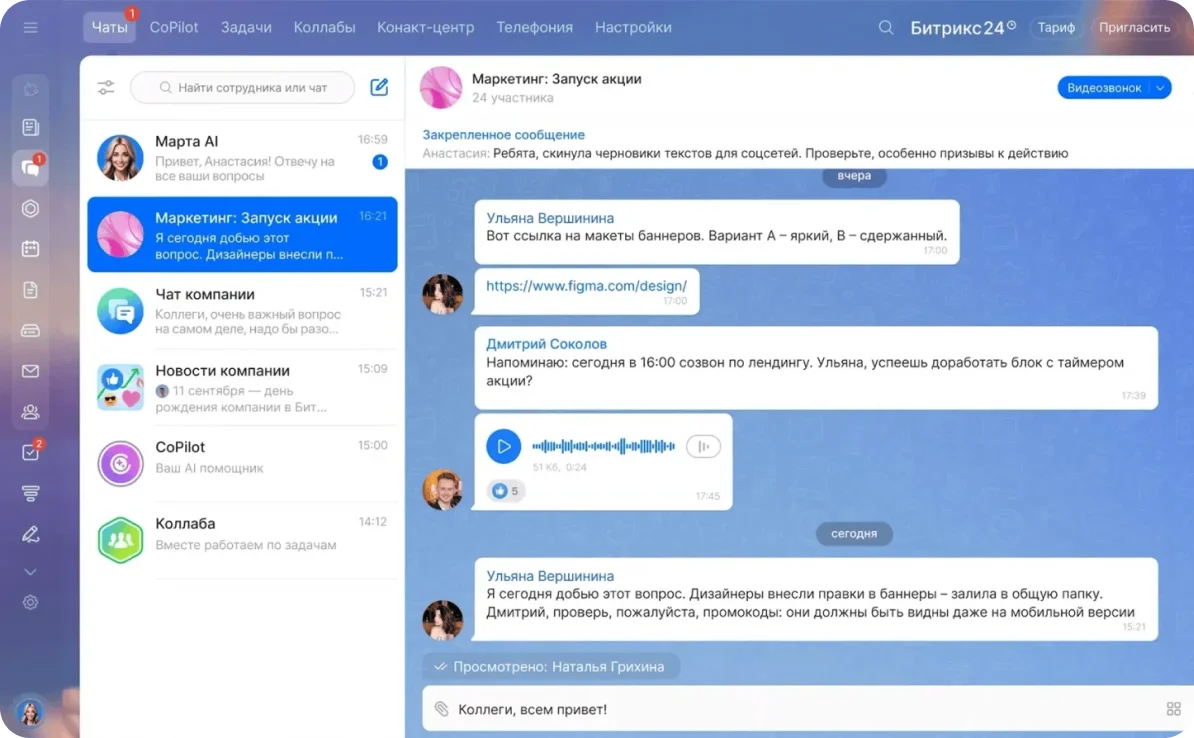Screen dimensions: 1194x738
Task: Open the Новости компании chat
Action: click(242, 388)
